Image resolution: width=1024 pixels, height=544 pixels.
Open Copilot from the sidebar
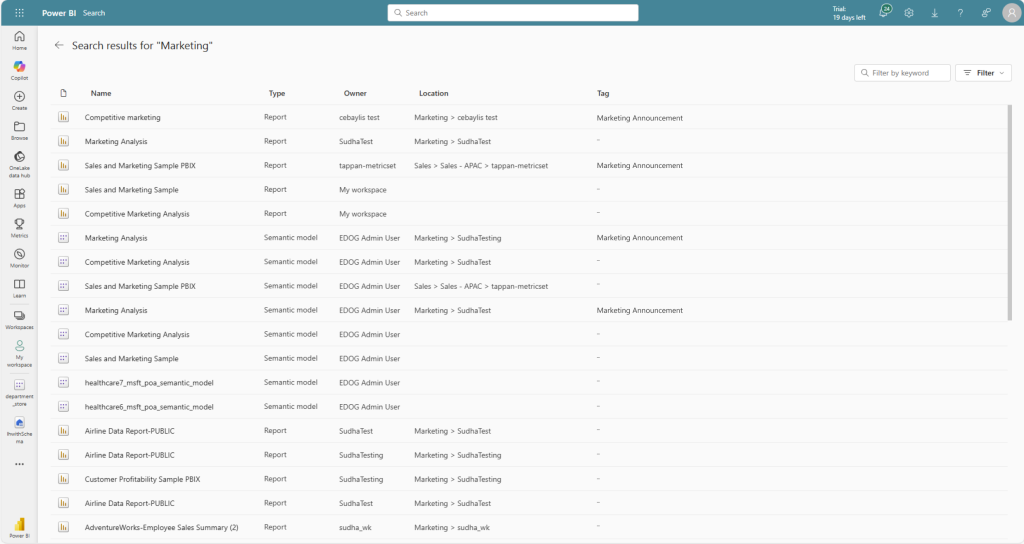point(20,70)
